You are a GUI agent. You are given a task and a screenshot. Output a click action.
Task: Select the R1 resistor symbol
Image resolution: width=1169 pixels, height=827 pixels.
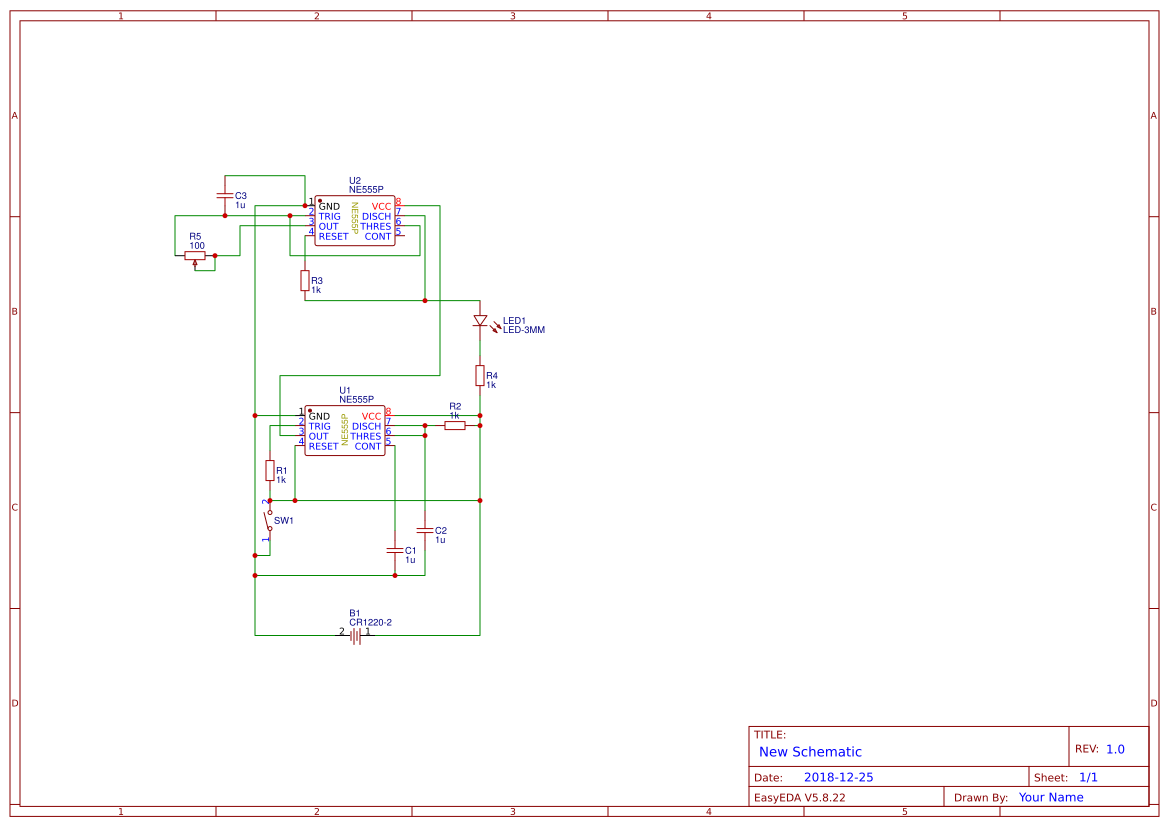[x=270, y=470]
